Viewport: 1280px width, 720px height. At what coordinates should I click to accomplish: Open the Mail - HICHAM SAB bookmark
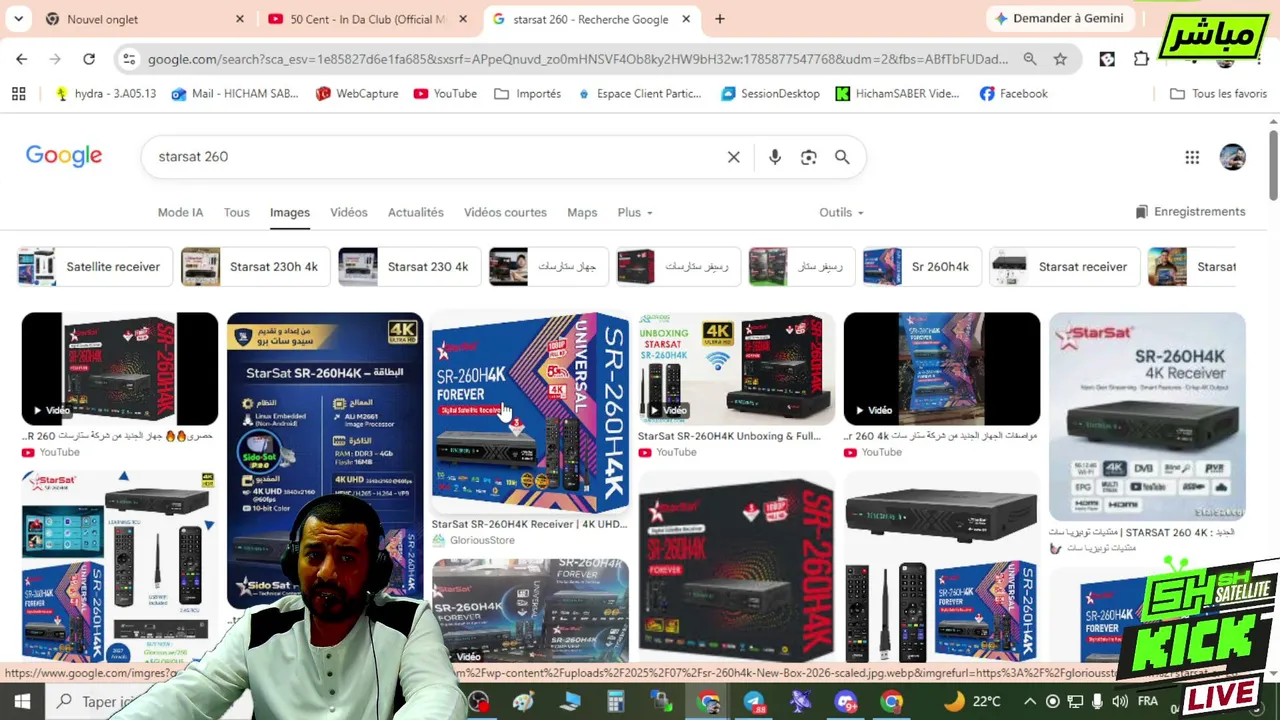coord(235,94)
